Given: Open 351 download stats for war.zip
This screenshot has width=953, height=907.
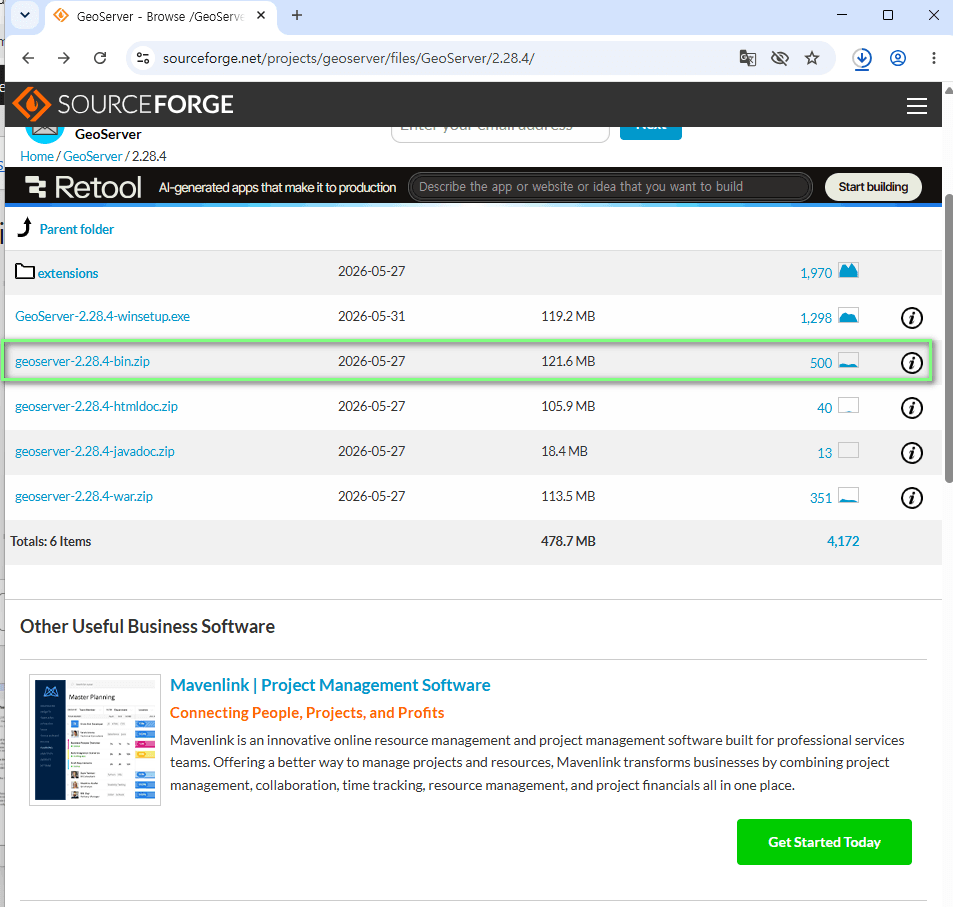Looking at the screenshot, I should (821, 498).
